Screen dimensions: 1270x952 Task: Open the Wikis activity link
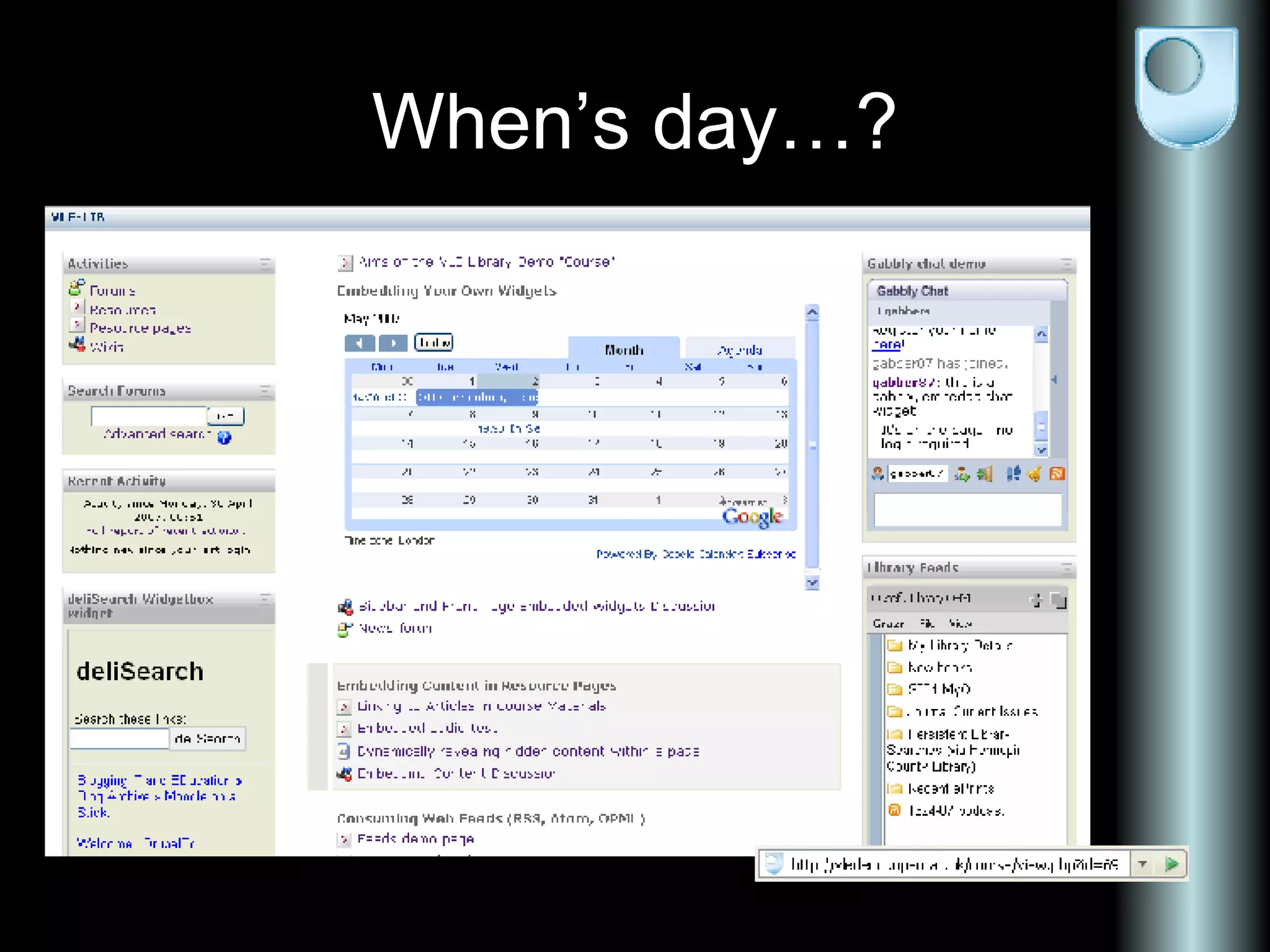[107, 346]
